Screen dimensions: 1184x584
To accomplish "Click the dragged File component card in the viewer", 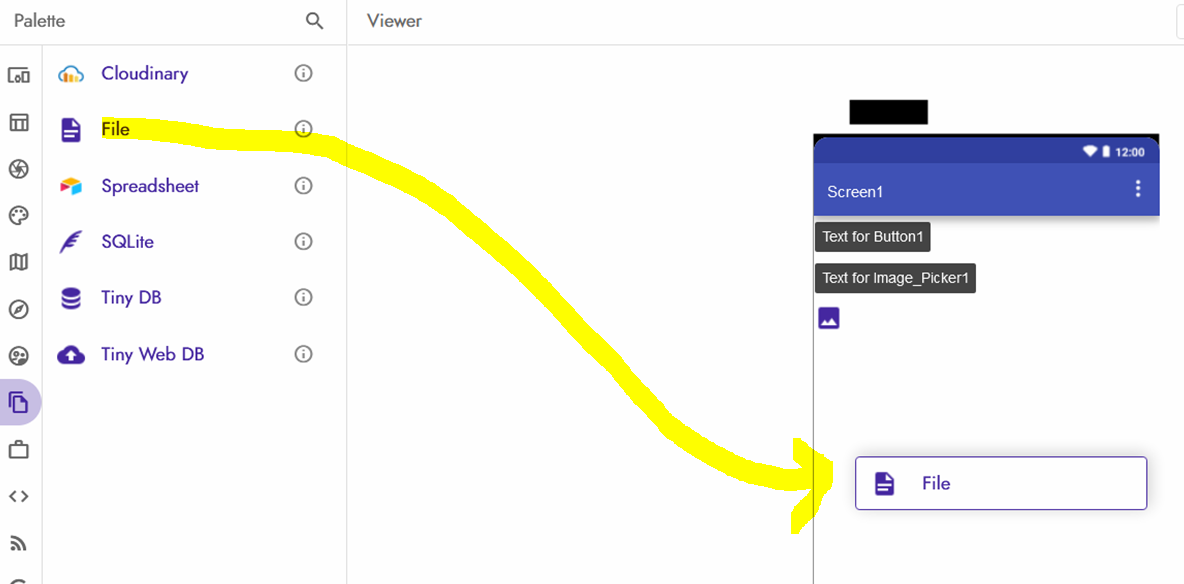I will [1001, 483].
